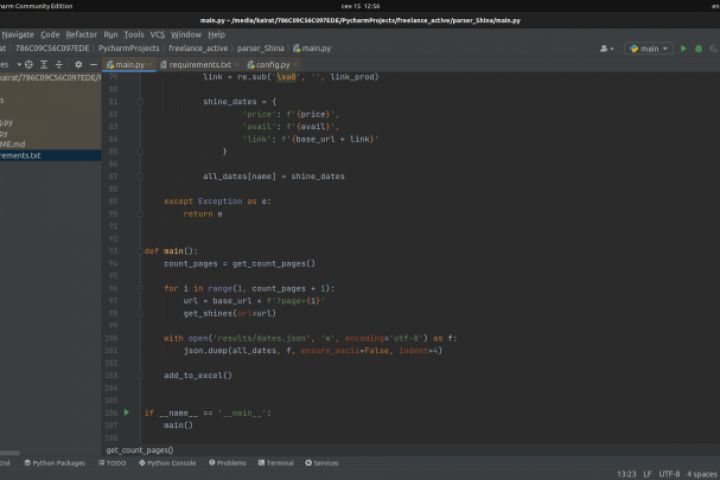Click the Project panel horizontal scrollbar

10,453
